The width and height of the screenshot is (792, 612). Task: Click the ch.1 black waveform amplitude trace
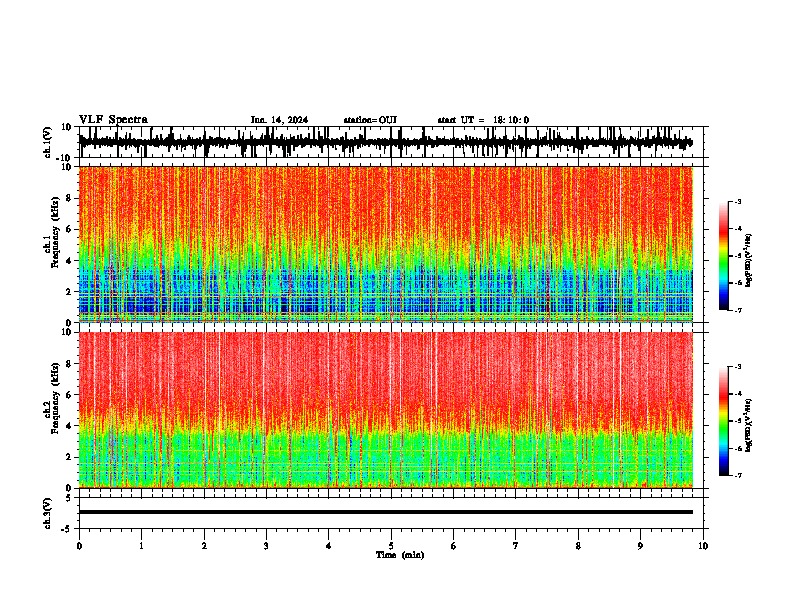tap(385, 142)
